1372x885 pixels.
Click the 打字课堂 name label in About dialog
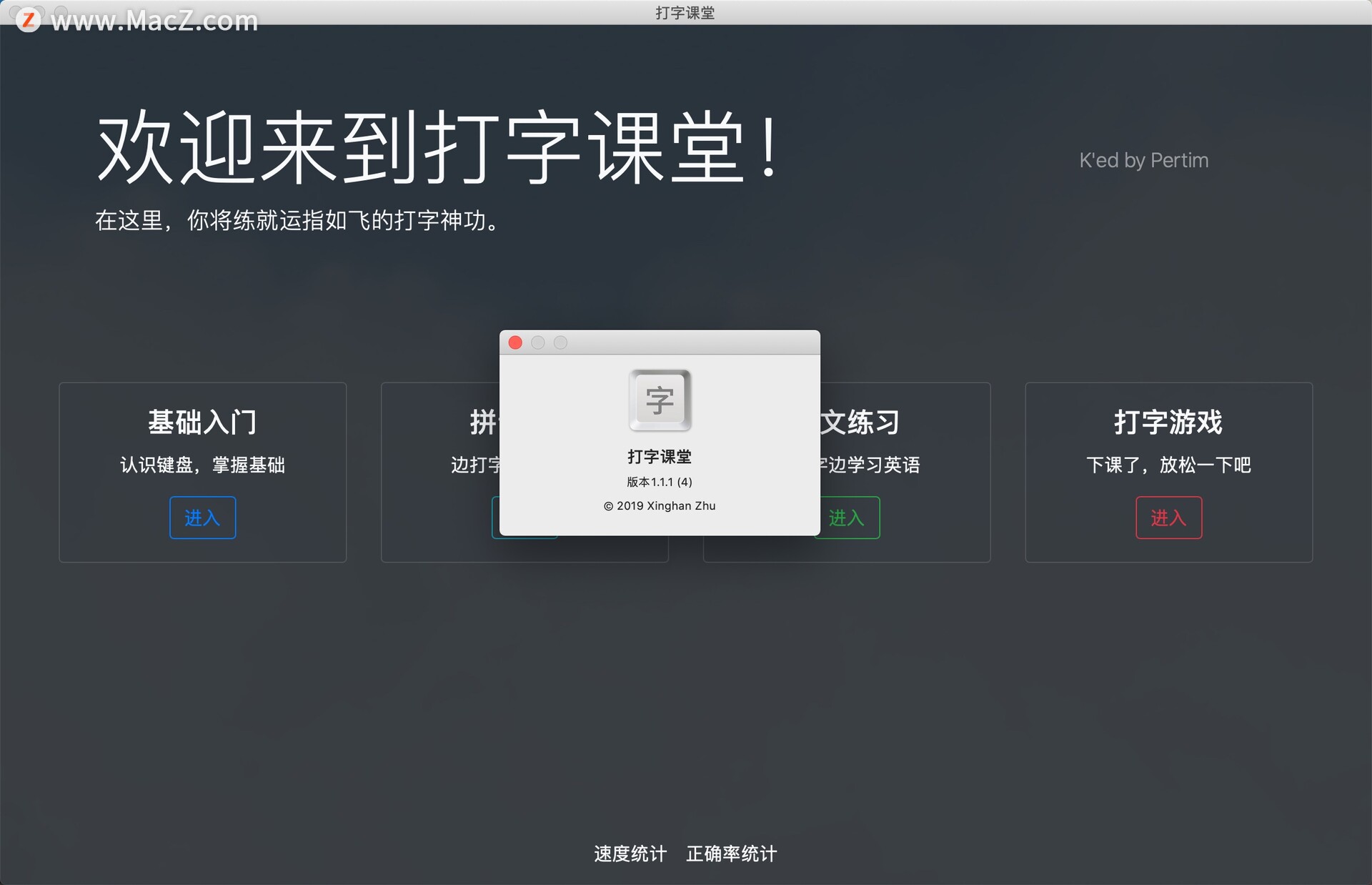click(660, 457)
